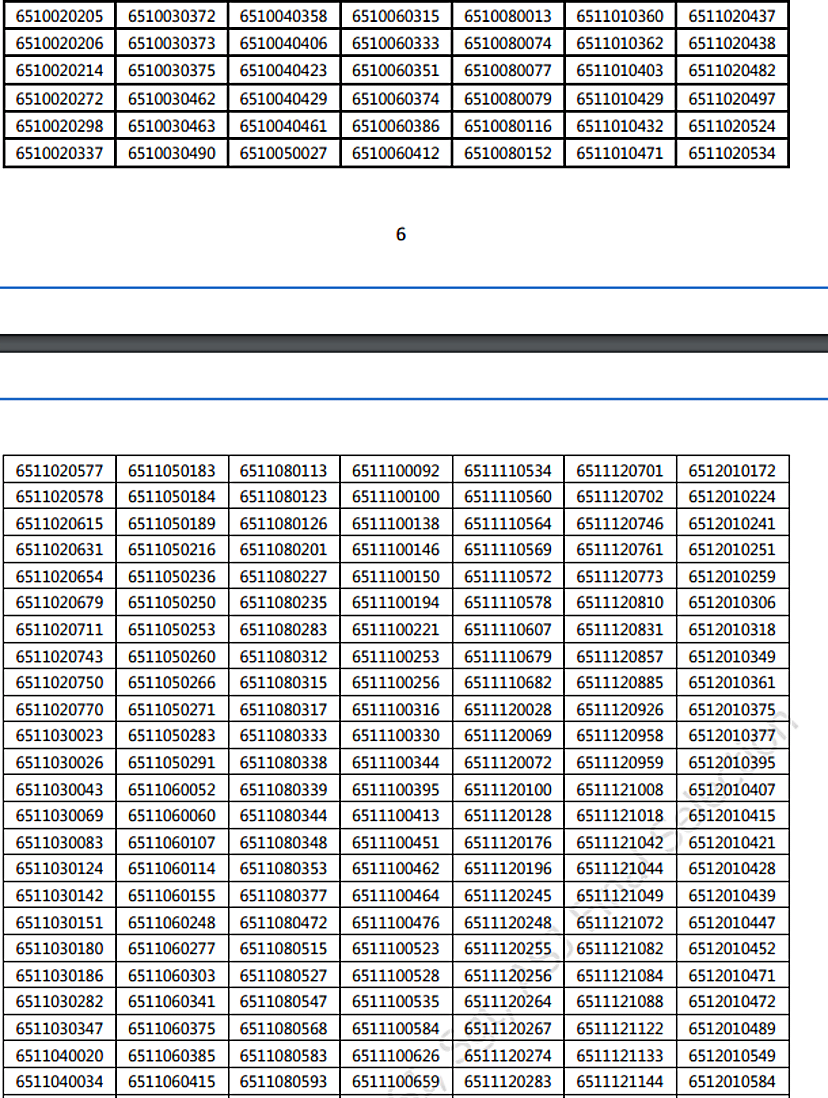
Task: Click the entry 6511120810
Action: point(620,602)
